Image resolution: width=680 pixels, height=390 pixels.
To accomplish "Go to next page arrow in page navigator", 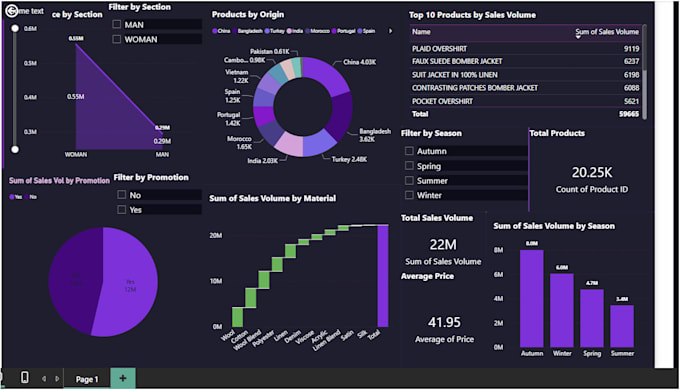I will [57, 379].
